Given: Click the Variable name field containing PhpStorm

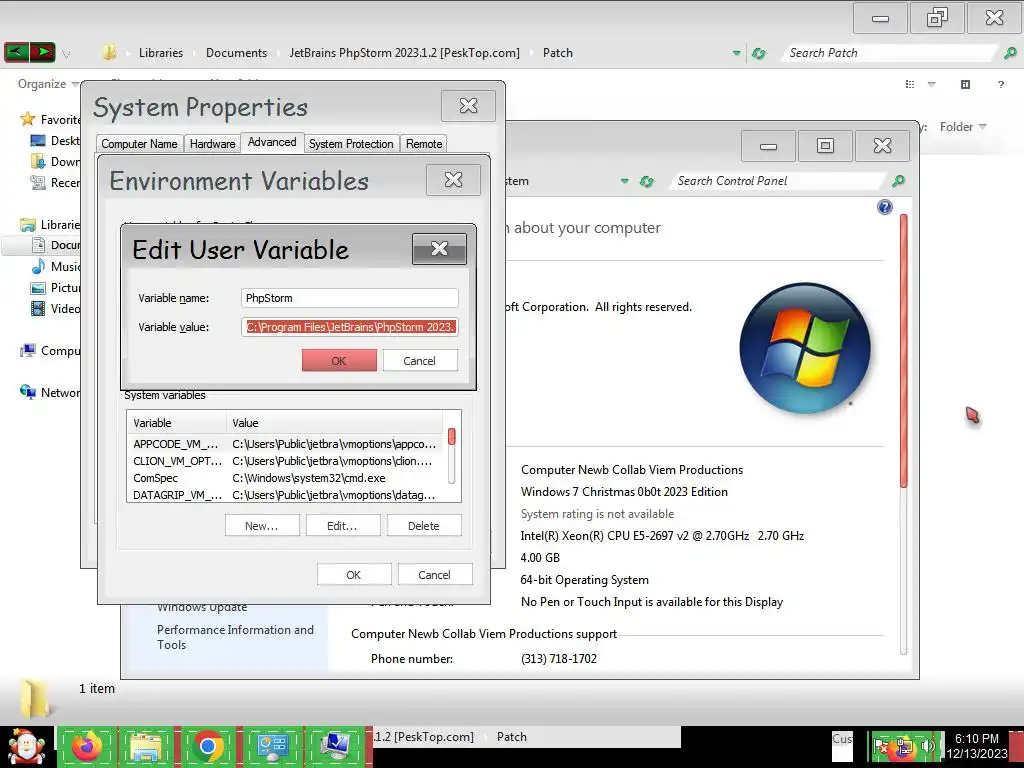Looking at the screenshot, I should [x=349, y=298].
